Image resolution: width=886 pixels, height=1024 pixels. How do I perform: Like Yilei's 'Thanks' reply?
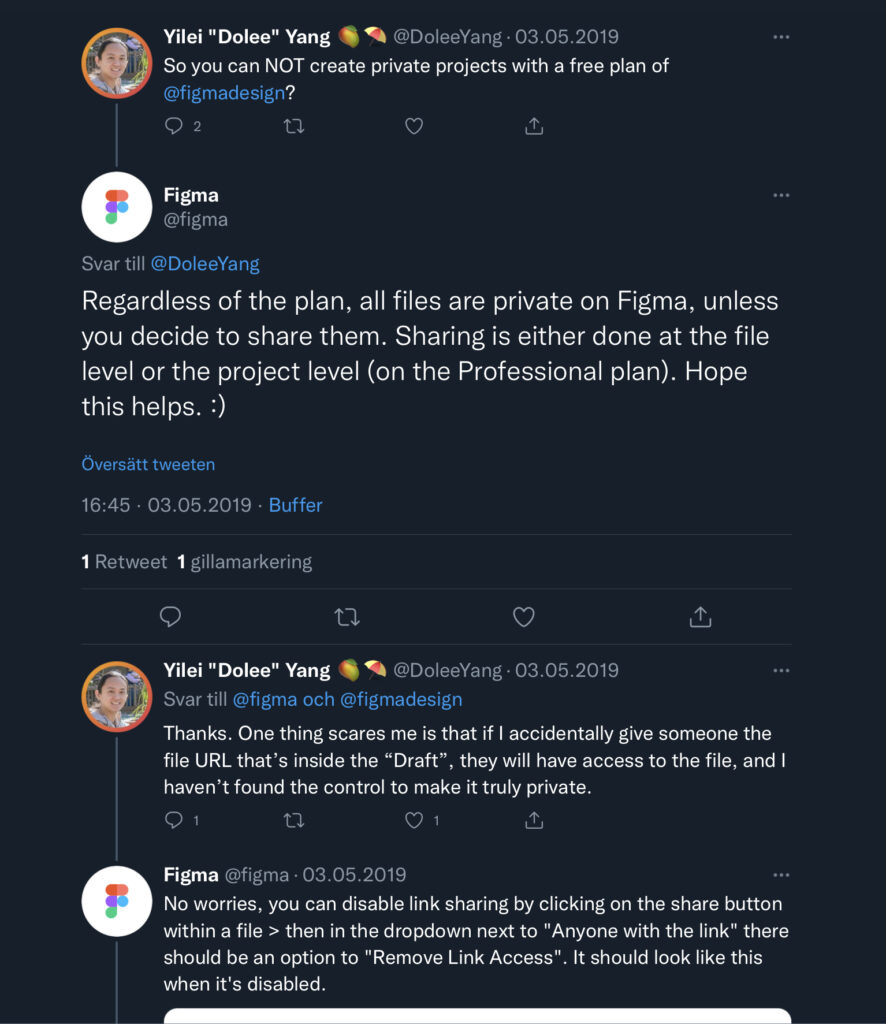coord(413,820)
